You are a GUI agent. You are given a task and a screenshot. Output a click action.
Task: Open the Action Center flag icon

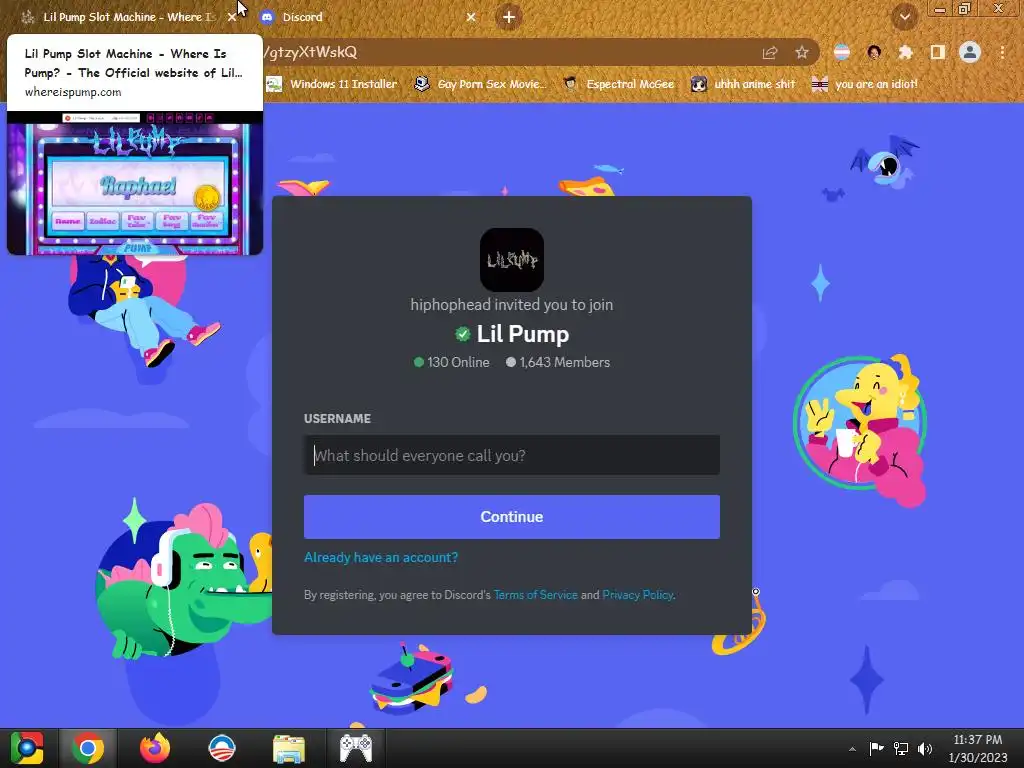(876, 748)
